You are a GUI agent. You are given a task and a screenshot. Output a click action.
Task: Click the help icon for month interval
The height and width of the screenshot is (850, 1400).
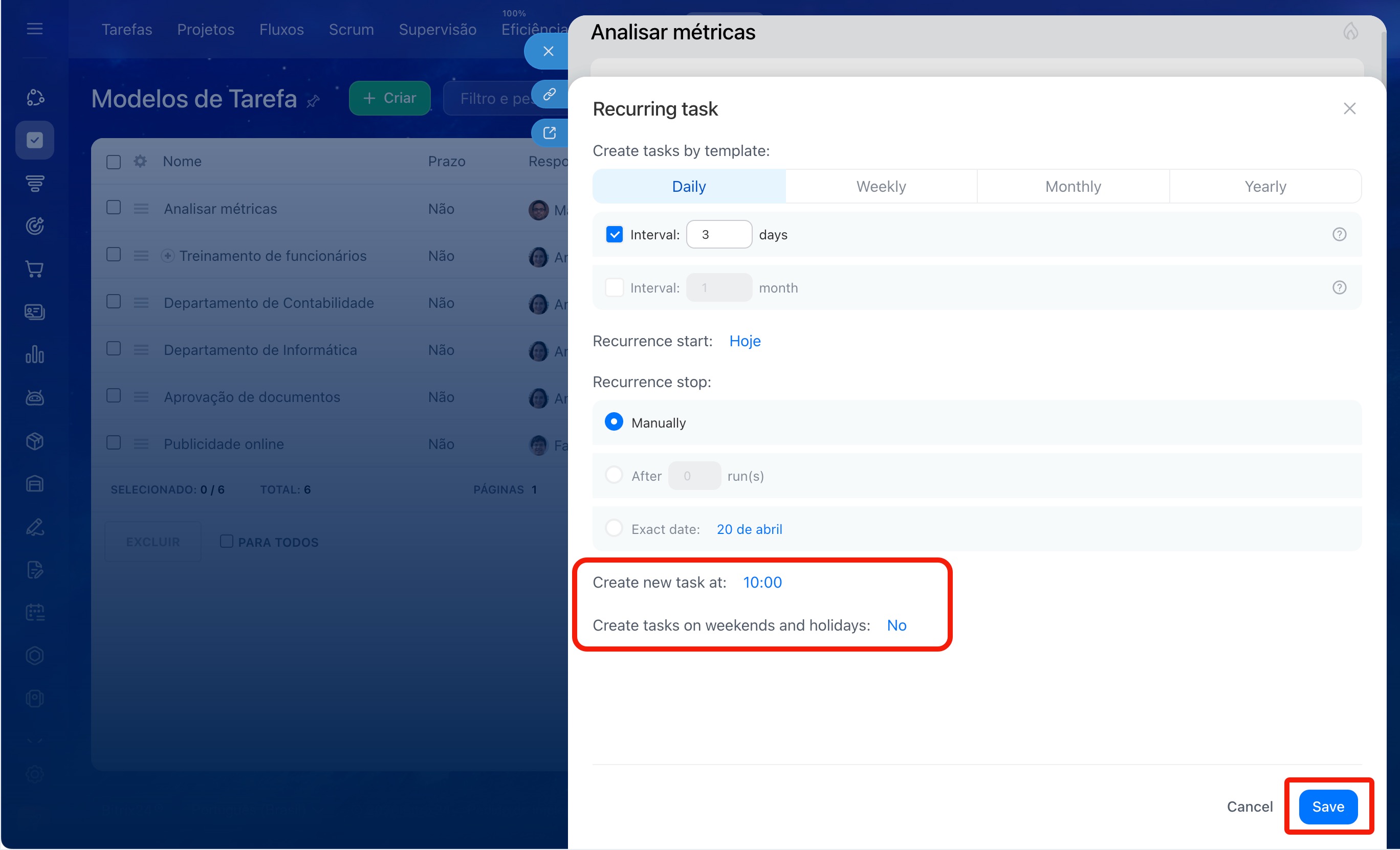coord(1339,288)
